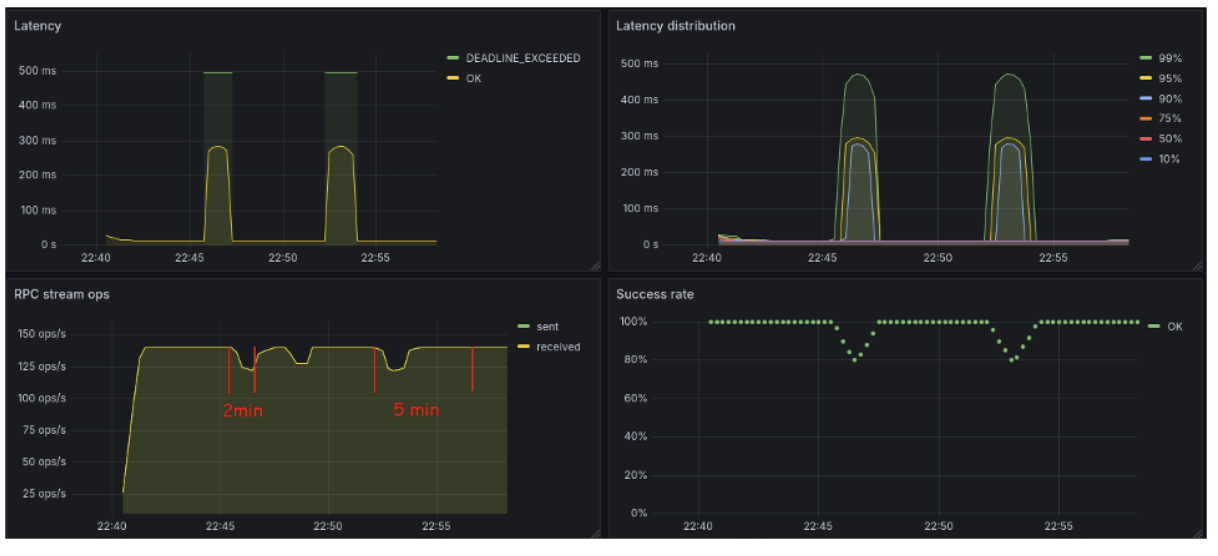
Task: Change color of DEADLINE_EXCEEDED green swatch
Action: [453, 58]
